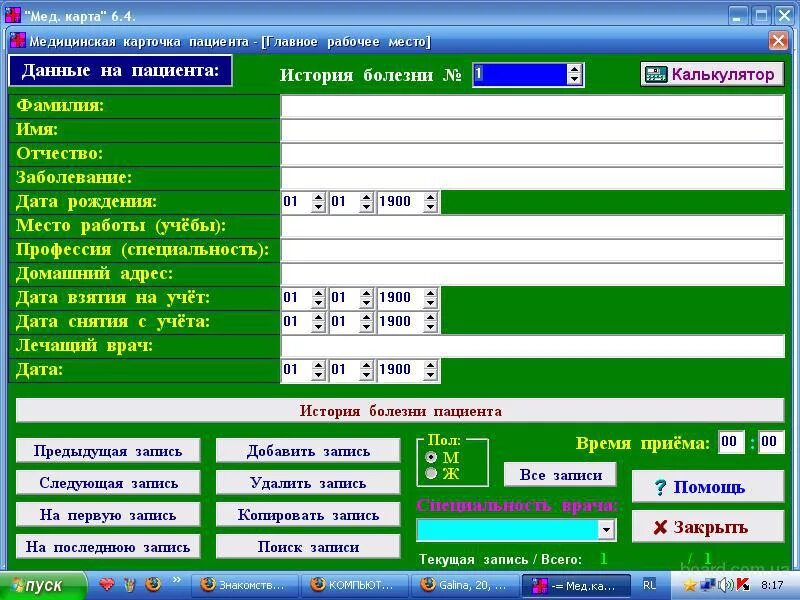Image resolution: width=800 pixels, height=600 pixels.
Task: Increase the Дата row year spinner
Action: [430, 365]
